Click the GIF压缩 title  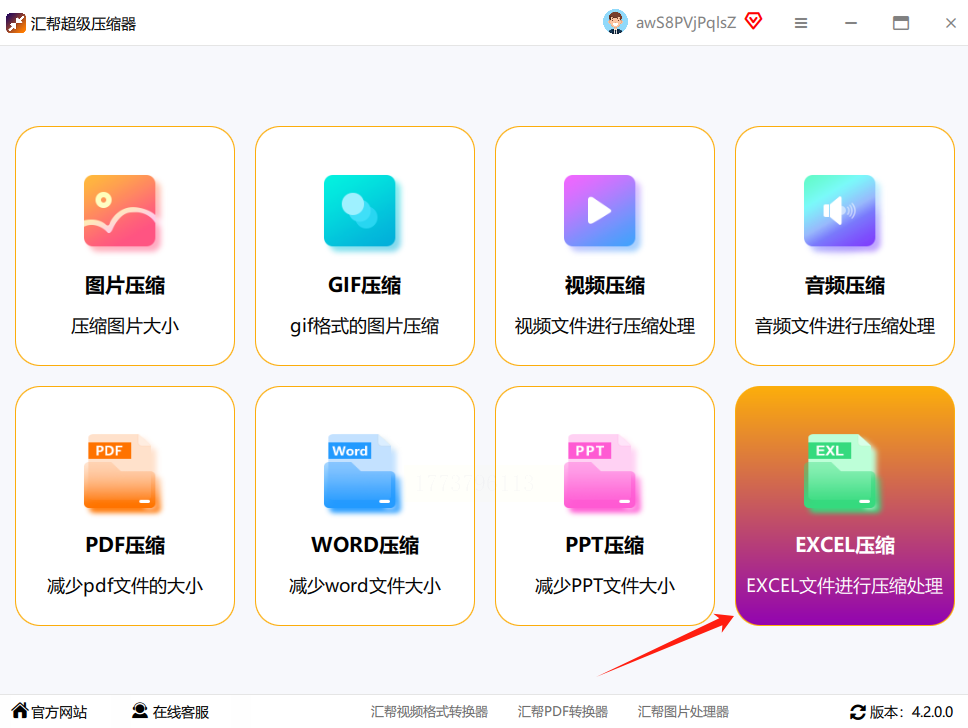coord(364,285)
